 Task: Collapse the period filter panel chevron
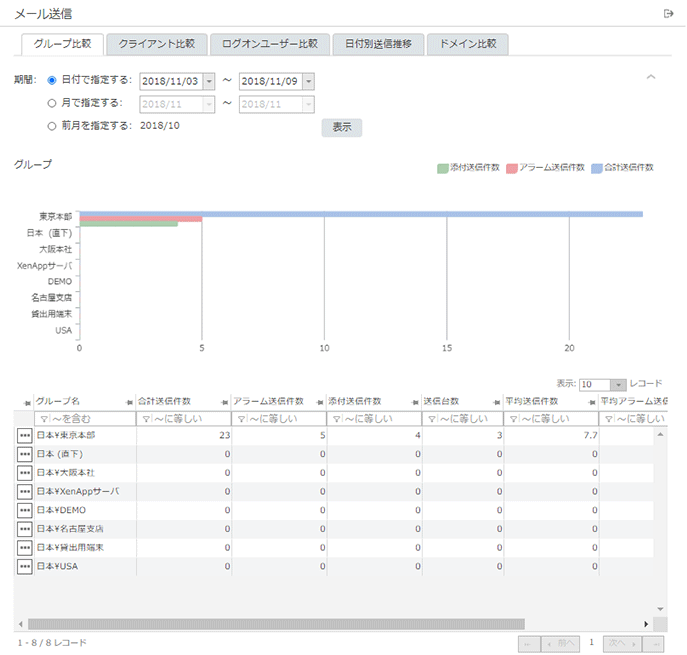651,77
